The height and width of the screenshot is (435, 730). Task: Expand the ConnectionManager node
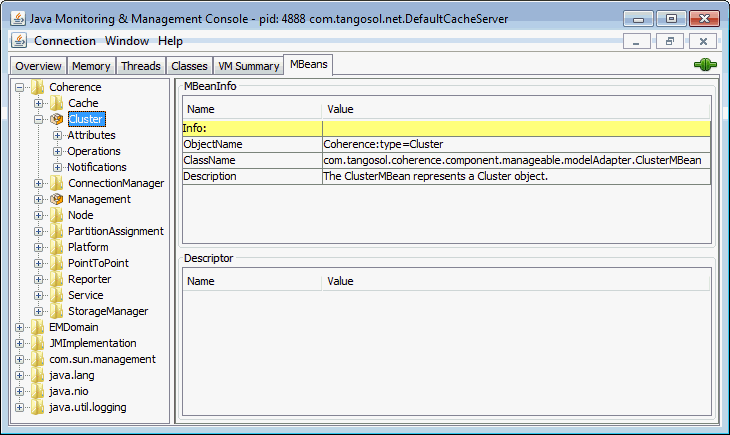coord(38,184)
